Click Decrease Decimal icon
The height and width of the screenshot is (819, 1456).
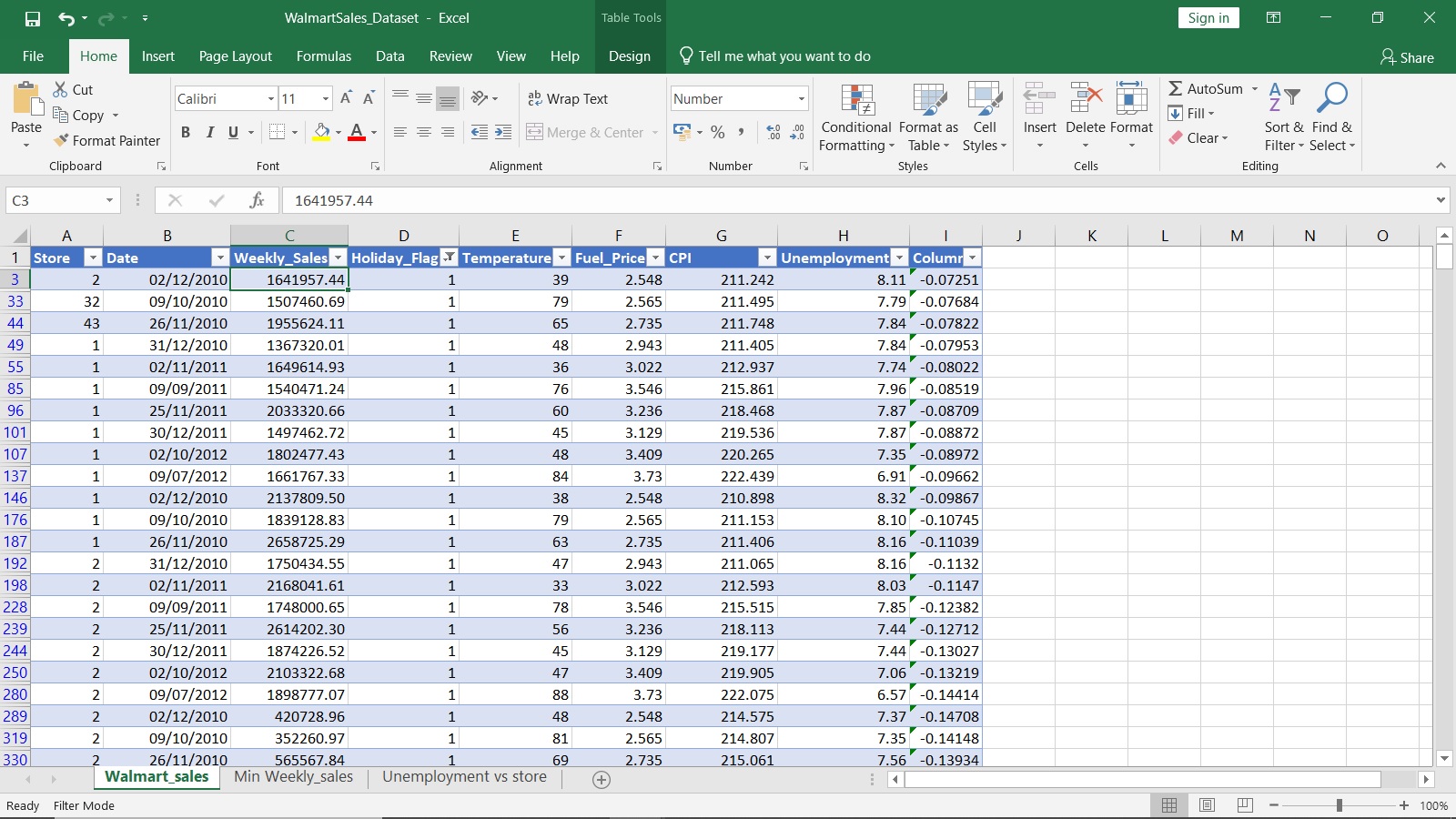[x=797, y=132]
